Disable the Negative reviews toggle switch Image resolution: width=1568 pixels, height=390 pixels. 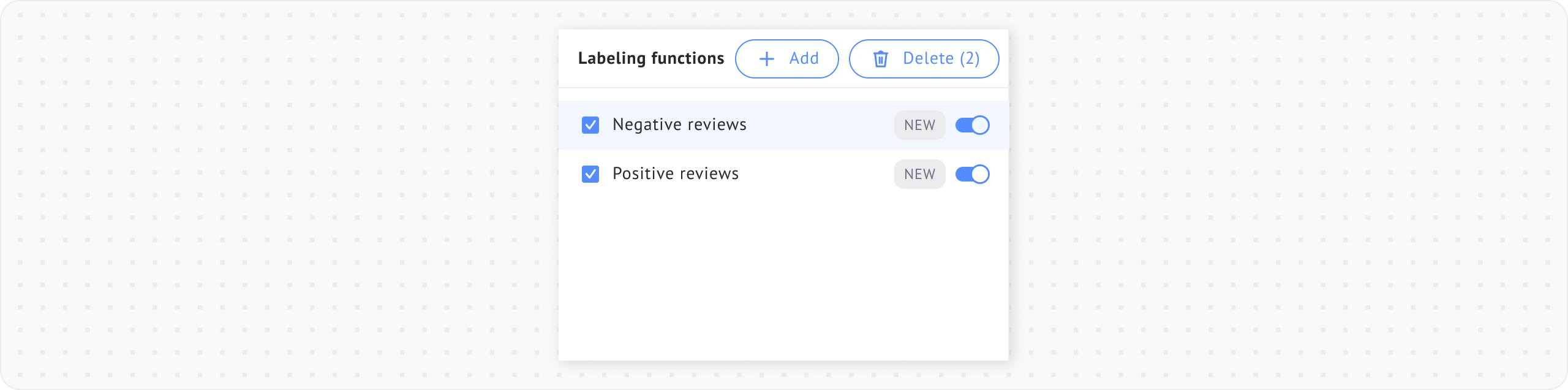coord(972,125)
